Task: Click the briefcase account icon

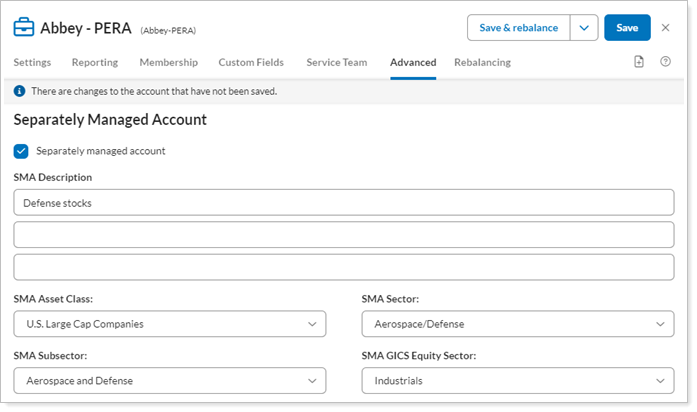Action: click(24, 28)
